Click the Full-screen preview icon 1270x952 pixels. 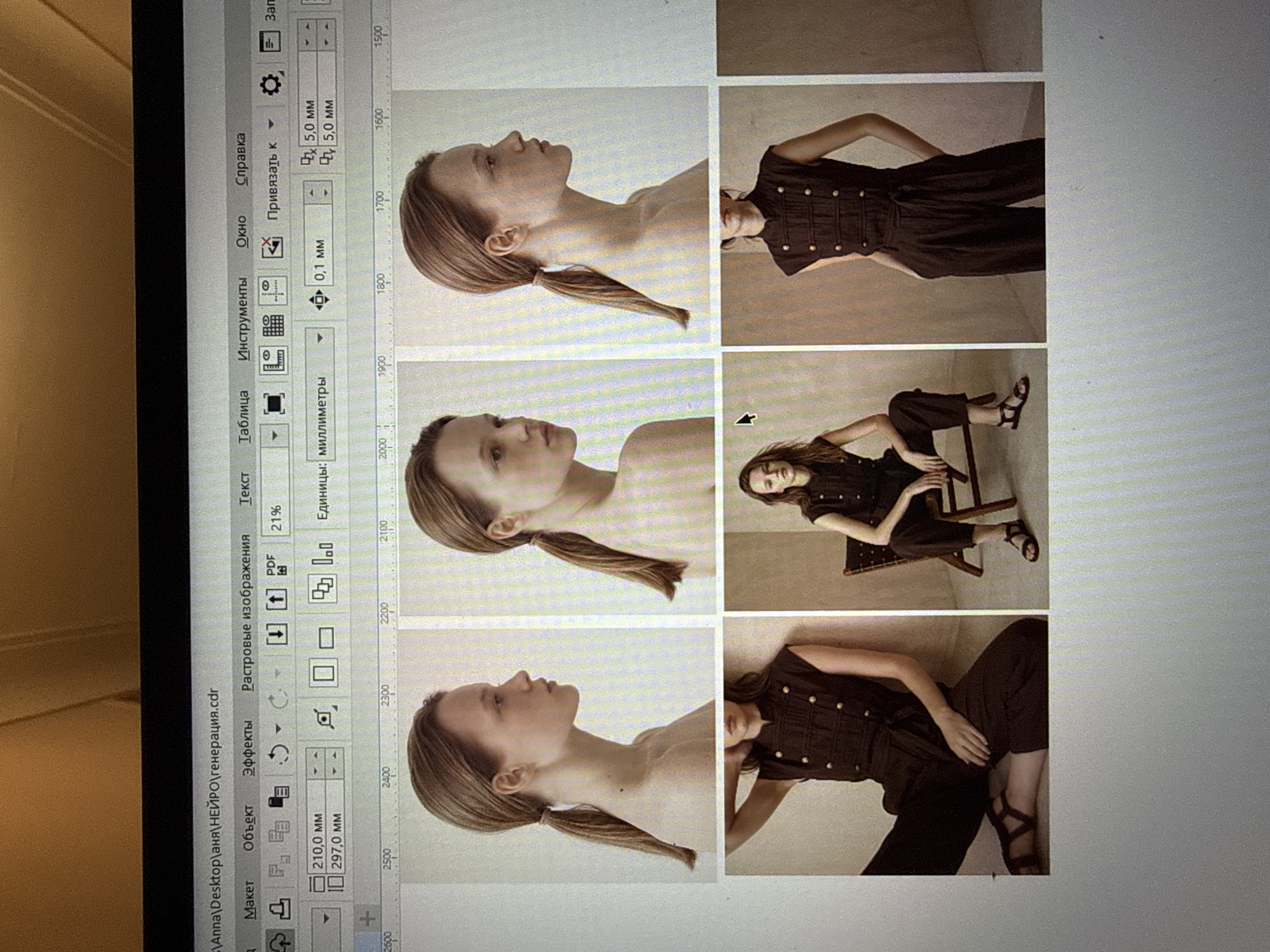pos(274,403)
